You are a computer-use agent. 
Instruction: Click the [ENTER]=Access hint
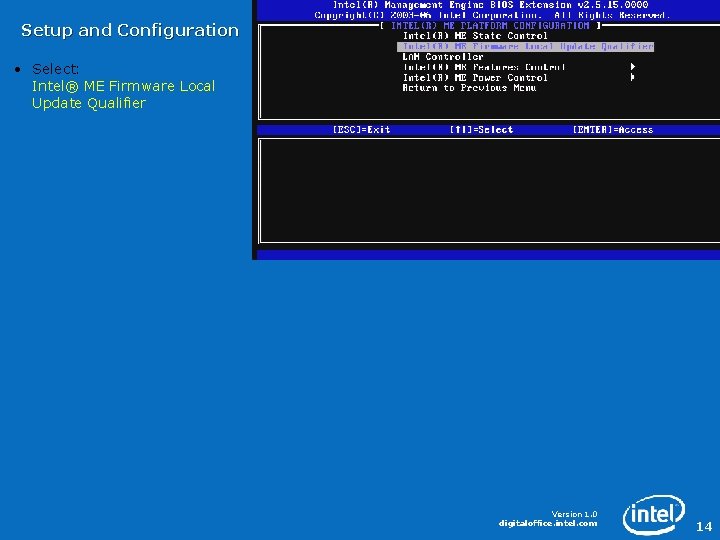pyautogui.click(x=613, y=130)
